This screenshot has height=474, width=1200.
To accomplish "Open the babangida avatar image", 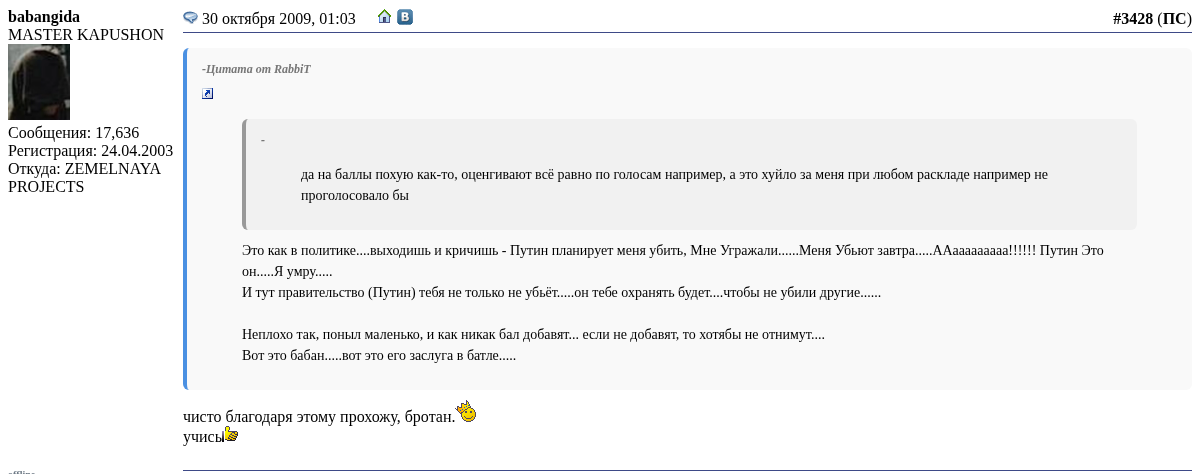I will click(x=39, y=82).
